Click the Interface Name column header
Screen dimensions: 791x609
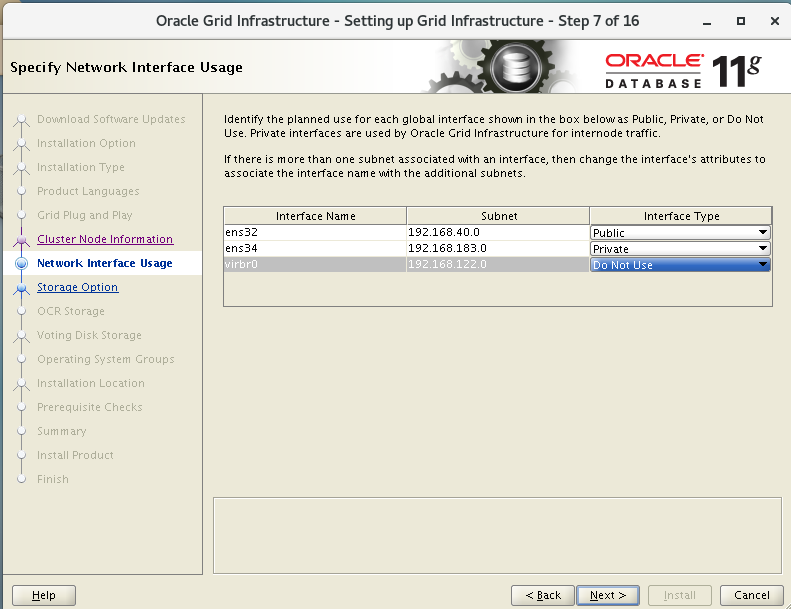point(315,216)
